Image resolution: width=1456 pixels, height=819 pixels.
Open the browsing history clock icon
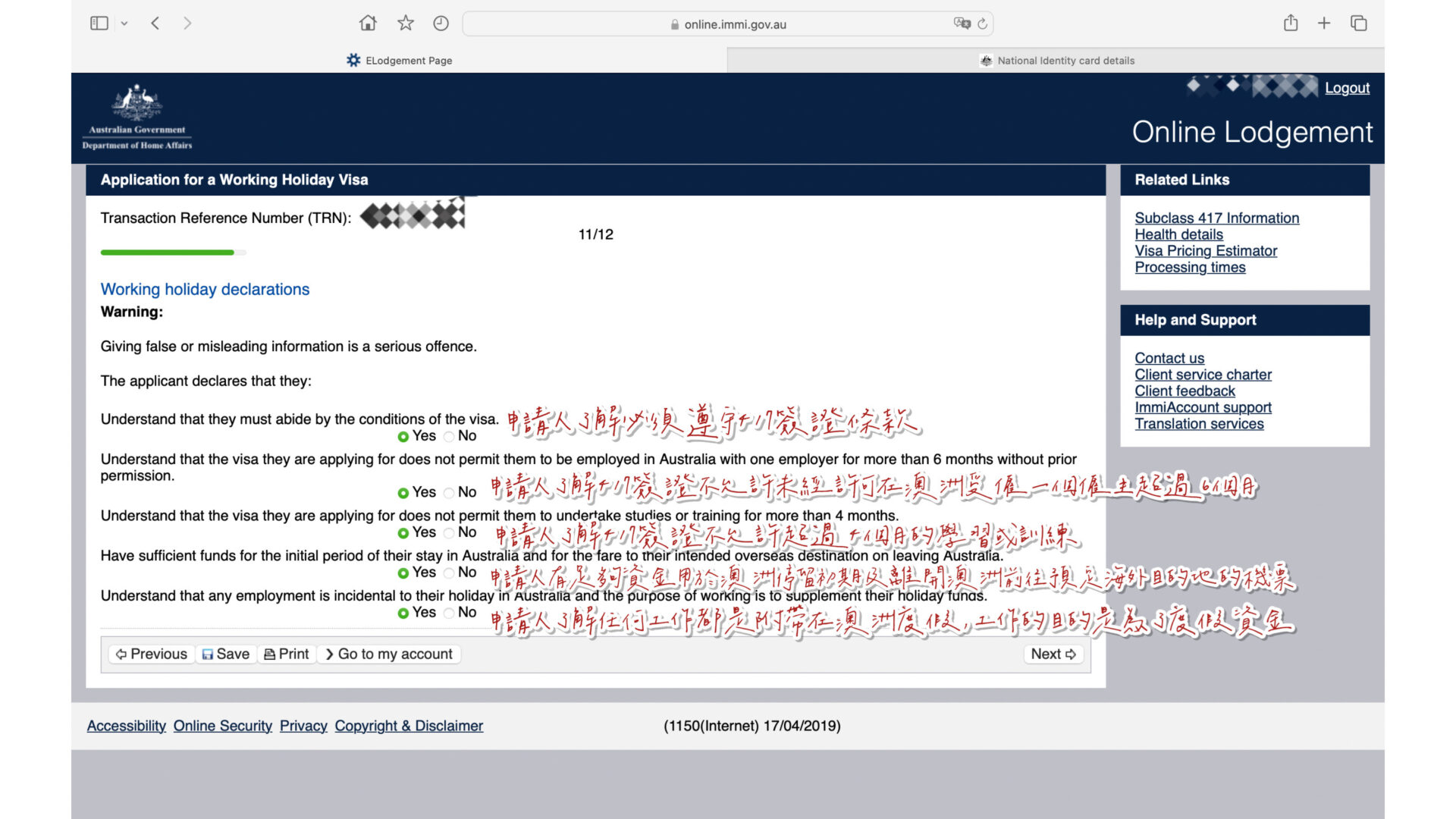(441, 24)
